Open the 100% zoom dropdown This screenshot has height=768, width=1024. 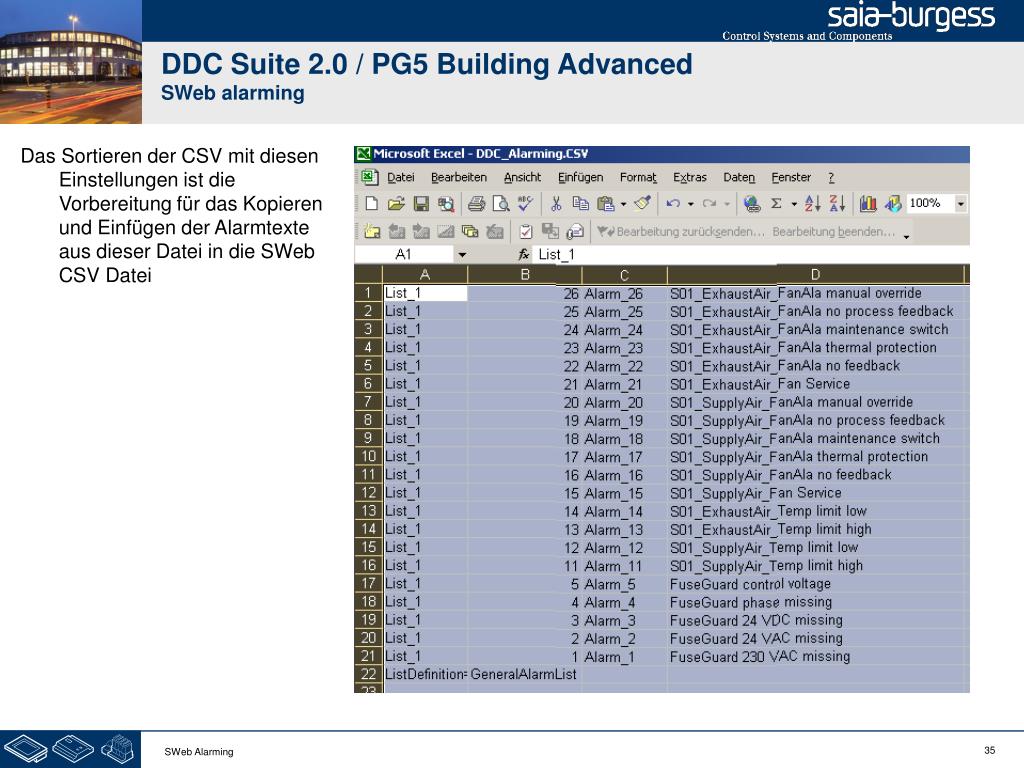[x=961, y=204]
